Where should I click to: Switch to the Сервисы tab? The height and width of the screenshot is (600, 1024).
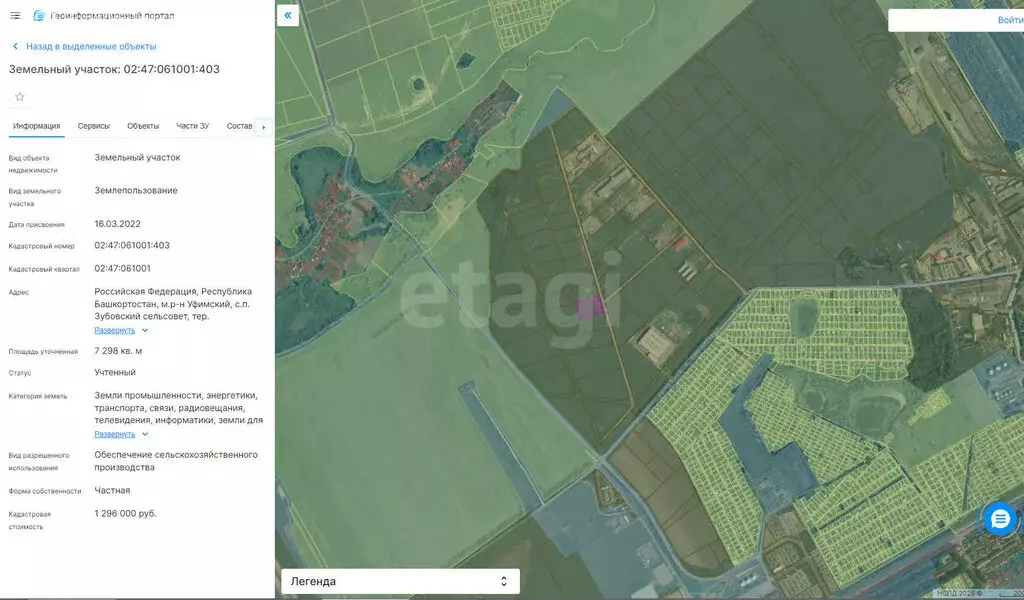coord(94,126)
